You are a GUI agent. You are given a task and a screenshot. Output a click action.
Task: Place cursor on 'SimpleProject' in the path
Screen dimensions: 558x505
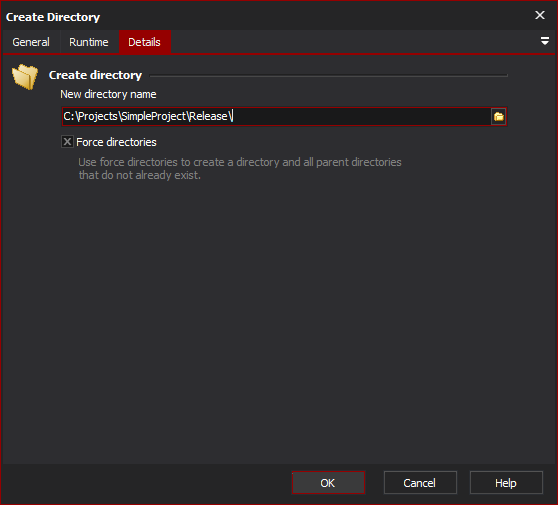(x=153, y=116)
